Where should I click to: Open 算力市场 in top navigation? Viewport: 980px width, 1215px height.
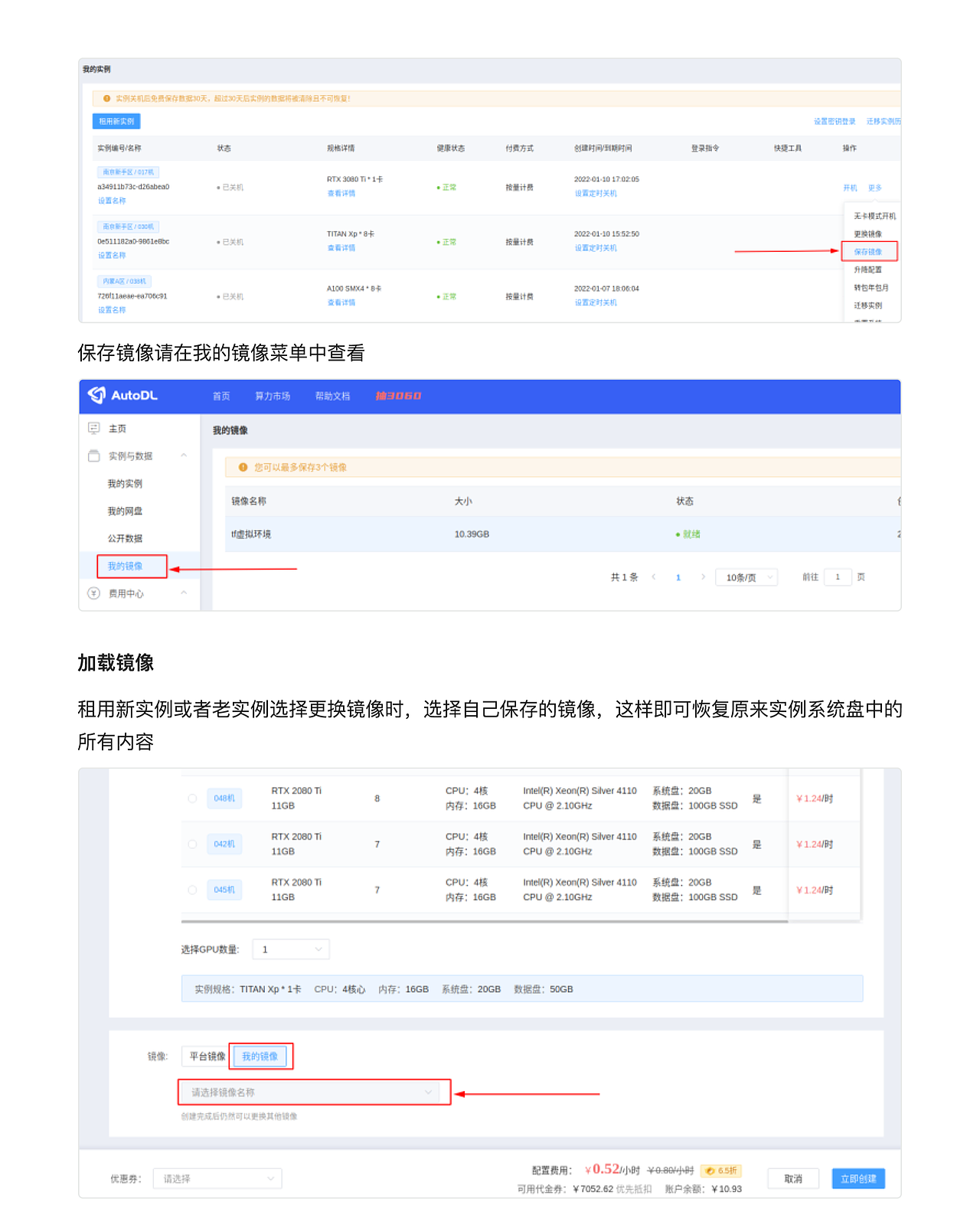(273, 396)
